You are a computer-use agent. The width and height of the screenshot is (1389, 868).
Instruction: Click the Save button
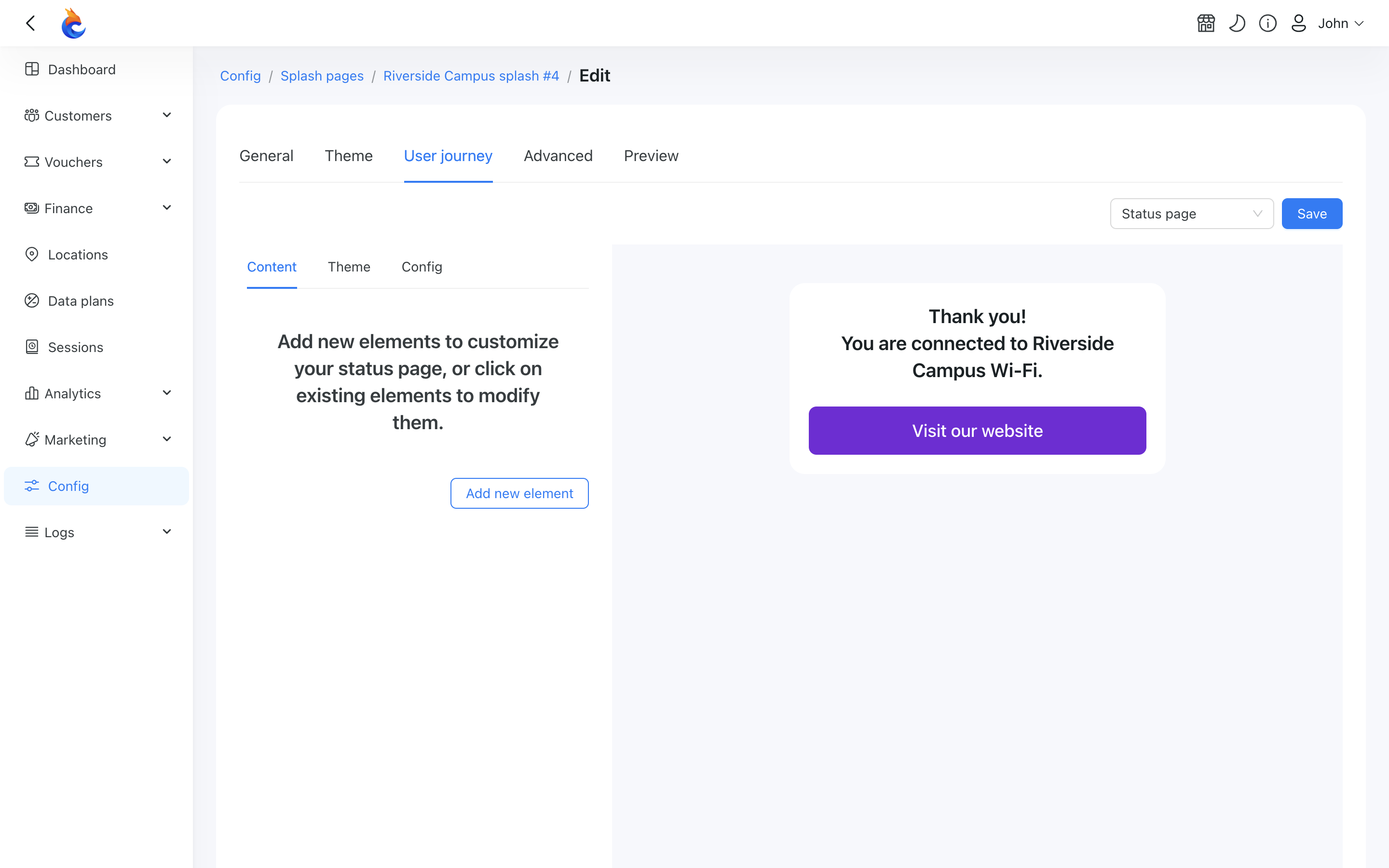(1311, 214)
